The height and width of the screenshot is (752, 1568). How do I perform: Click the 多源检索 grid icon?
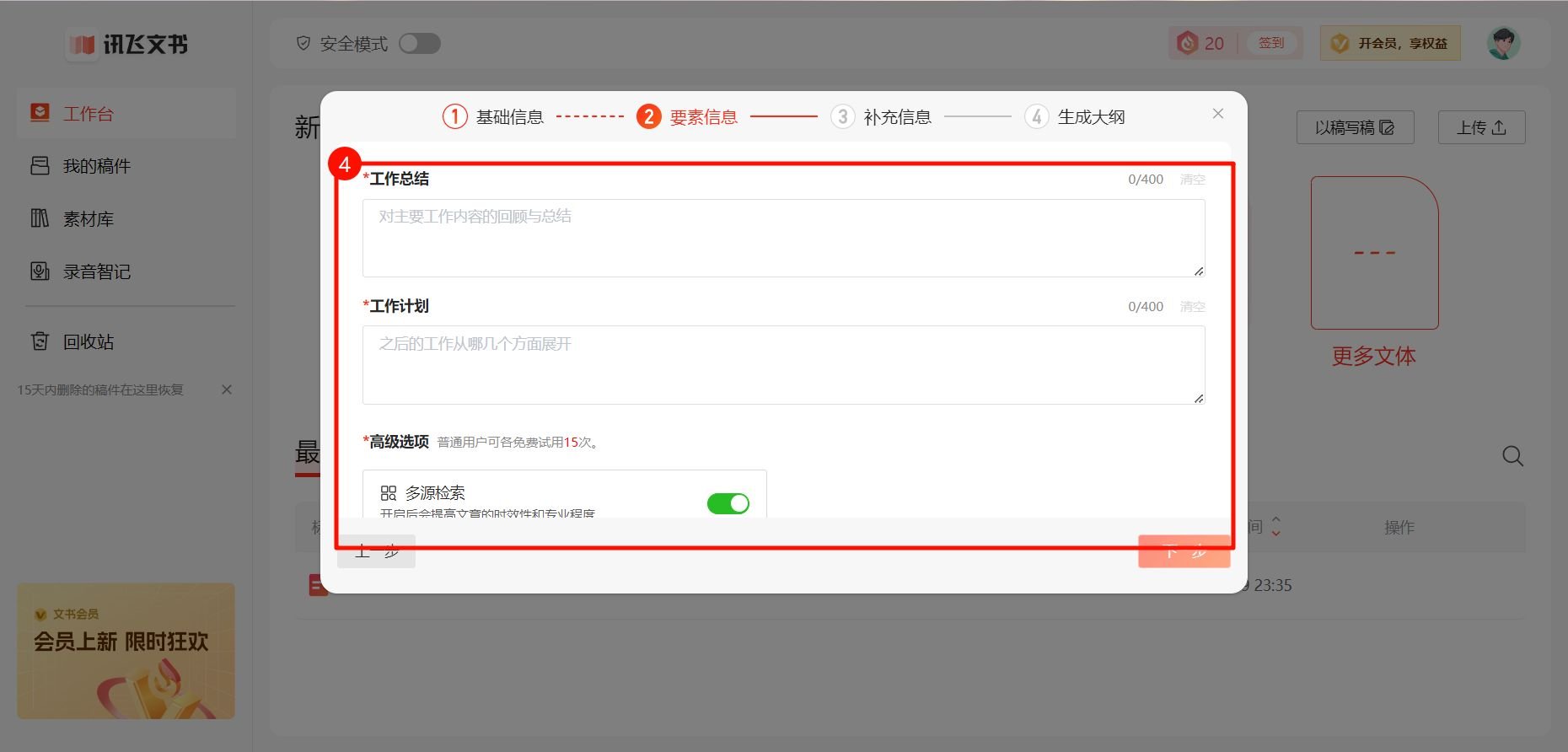pos(389,493)
